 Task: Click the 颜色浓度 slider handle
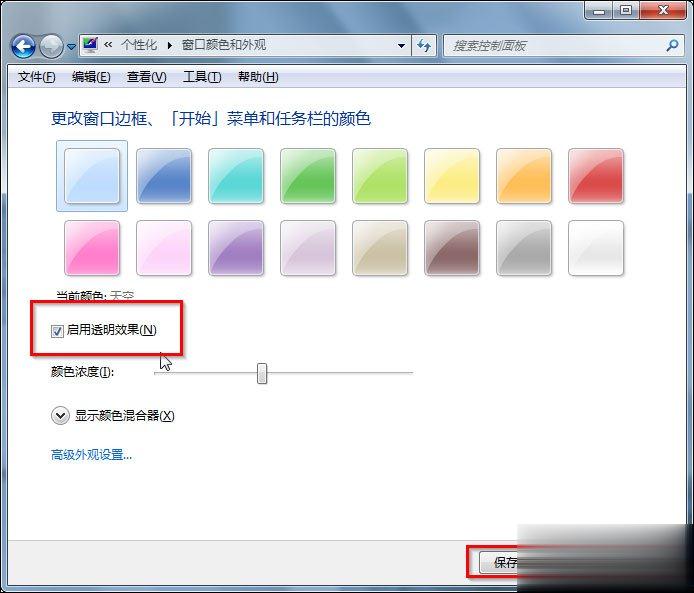(262, 374)
